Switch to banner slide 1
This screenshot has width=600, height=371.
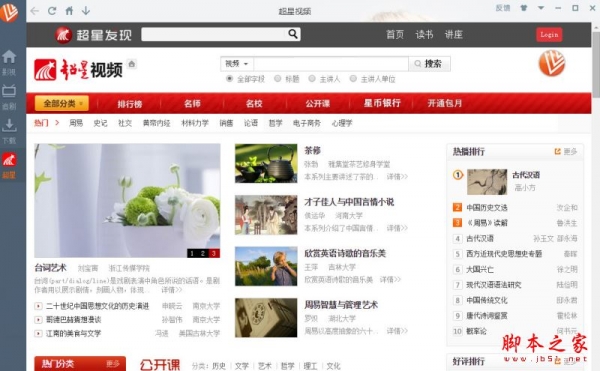point(192,253)
